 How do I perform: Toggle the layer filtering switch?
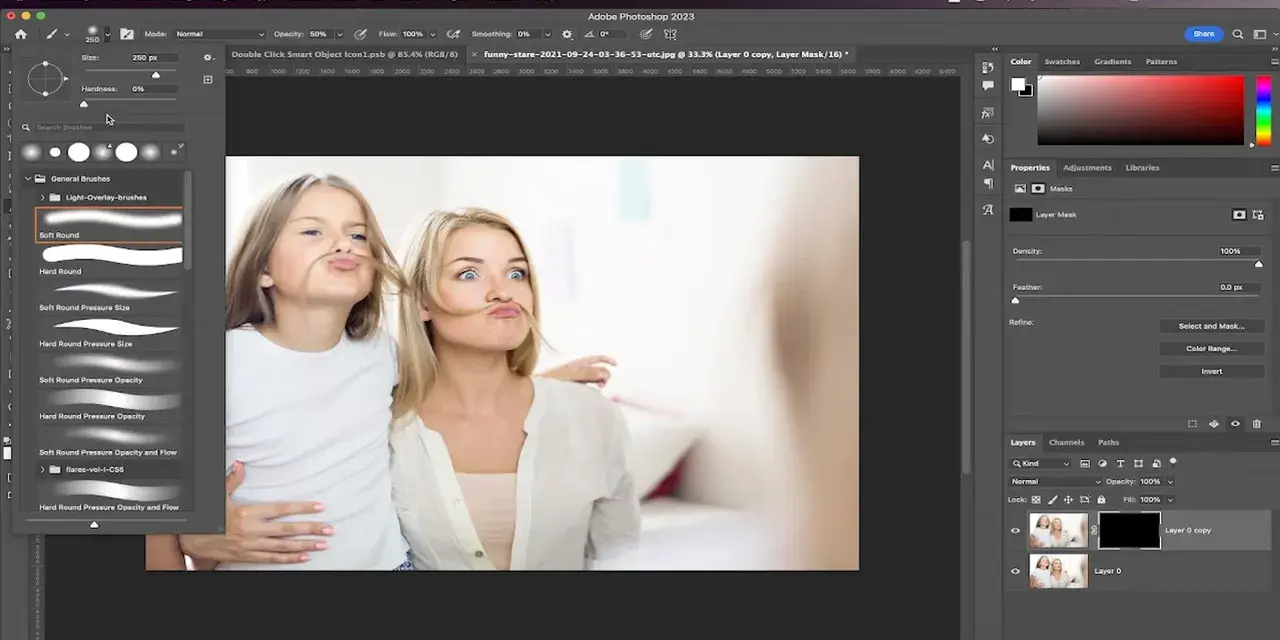click(x=1173, y=462)
